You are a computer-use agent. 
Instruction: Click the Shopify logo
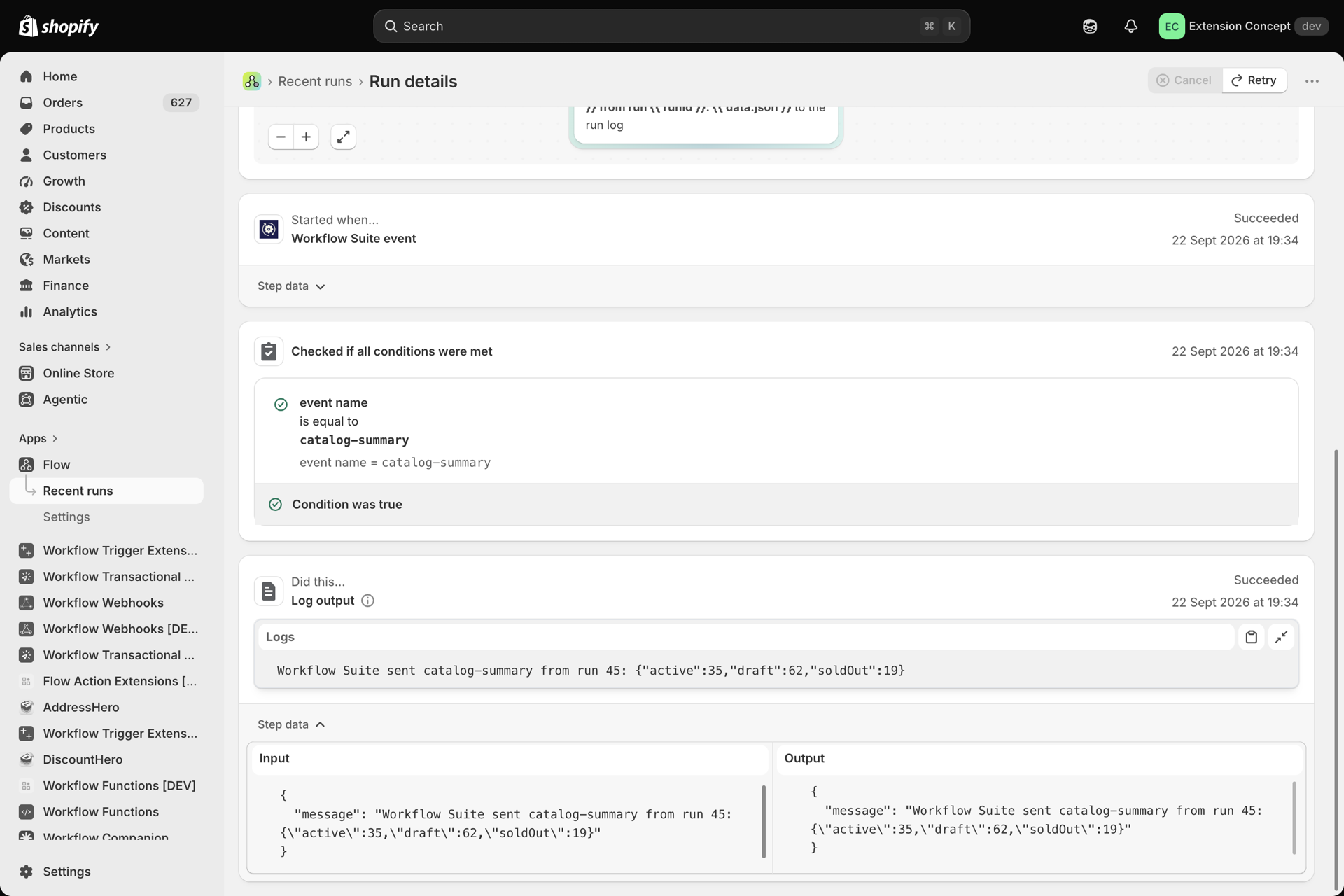click(59, 26)
